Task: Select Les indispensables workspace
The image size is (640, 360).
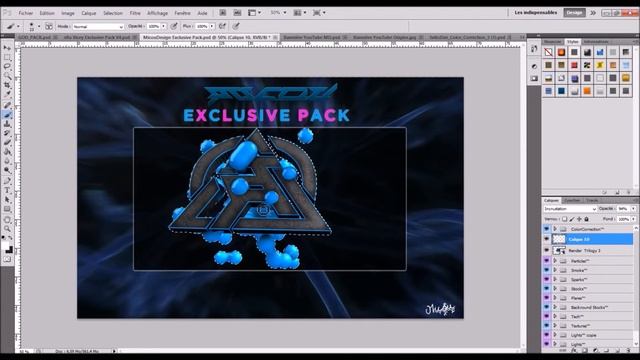Action: coord(536,13)
